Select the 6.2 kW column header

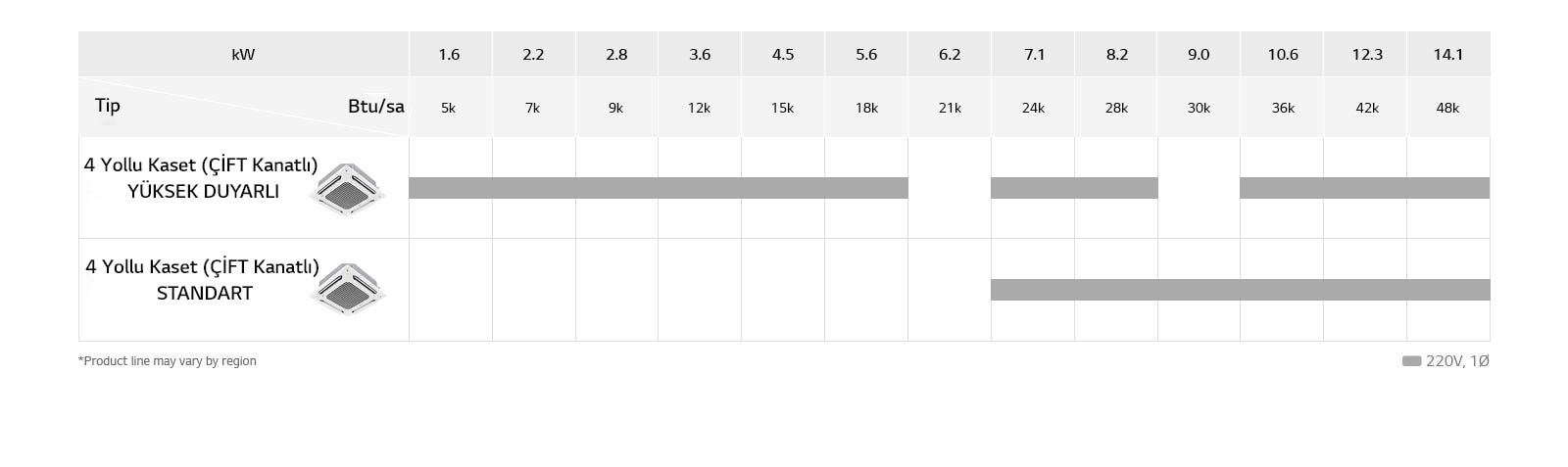950,55
